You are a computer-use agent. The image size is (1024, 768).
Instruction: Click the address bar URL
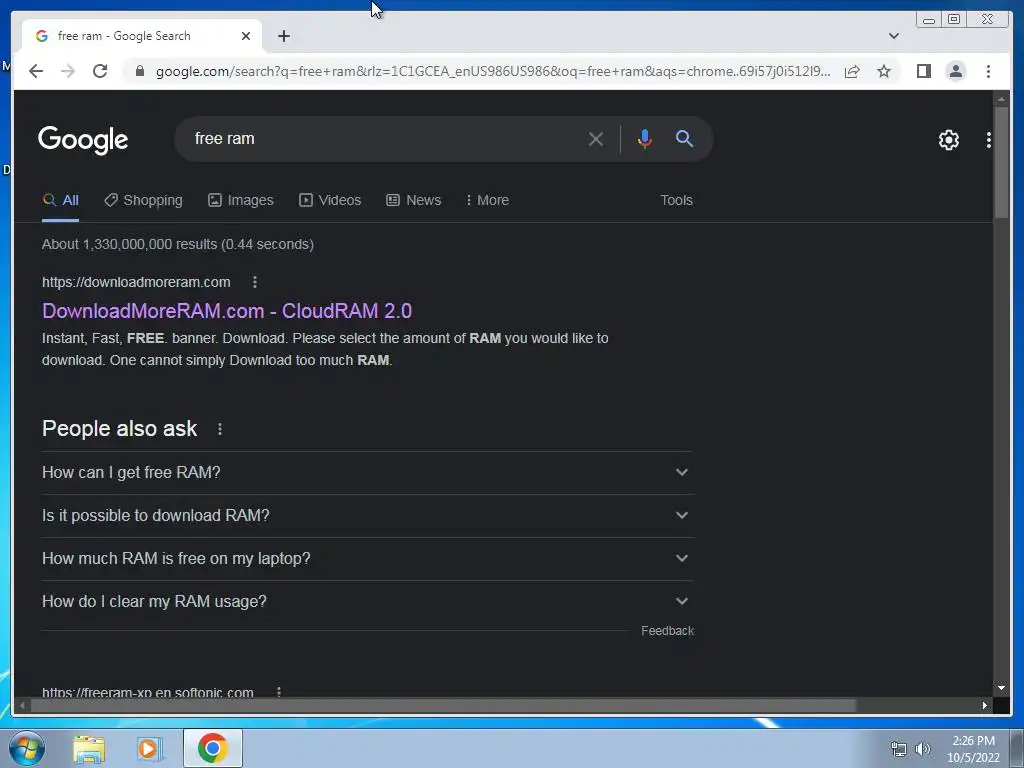point(493,71)
